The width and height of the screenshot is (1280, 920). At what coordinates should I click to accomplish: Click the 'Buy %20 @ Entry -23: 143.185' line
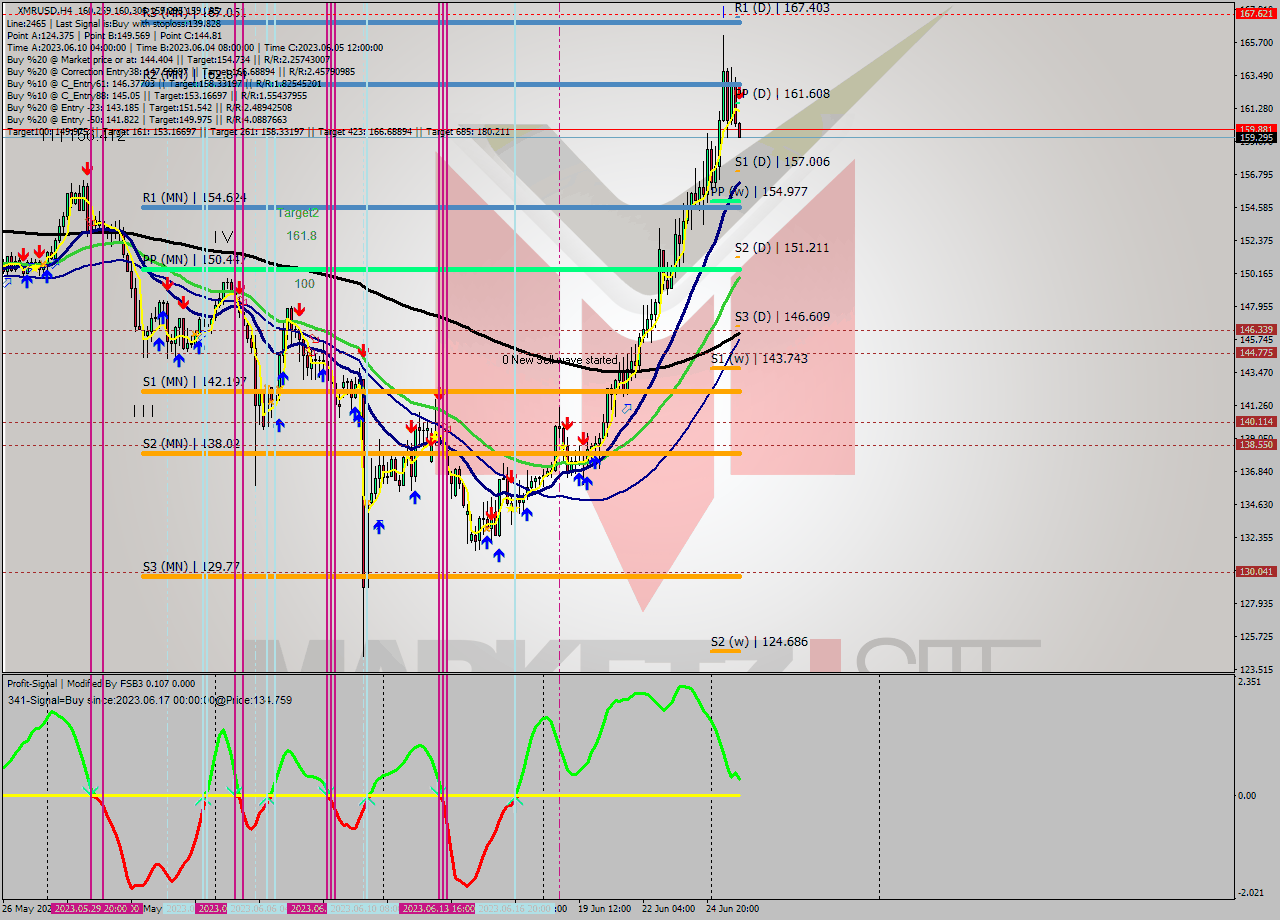click(149, 107)
